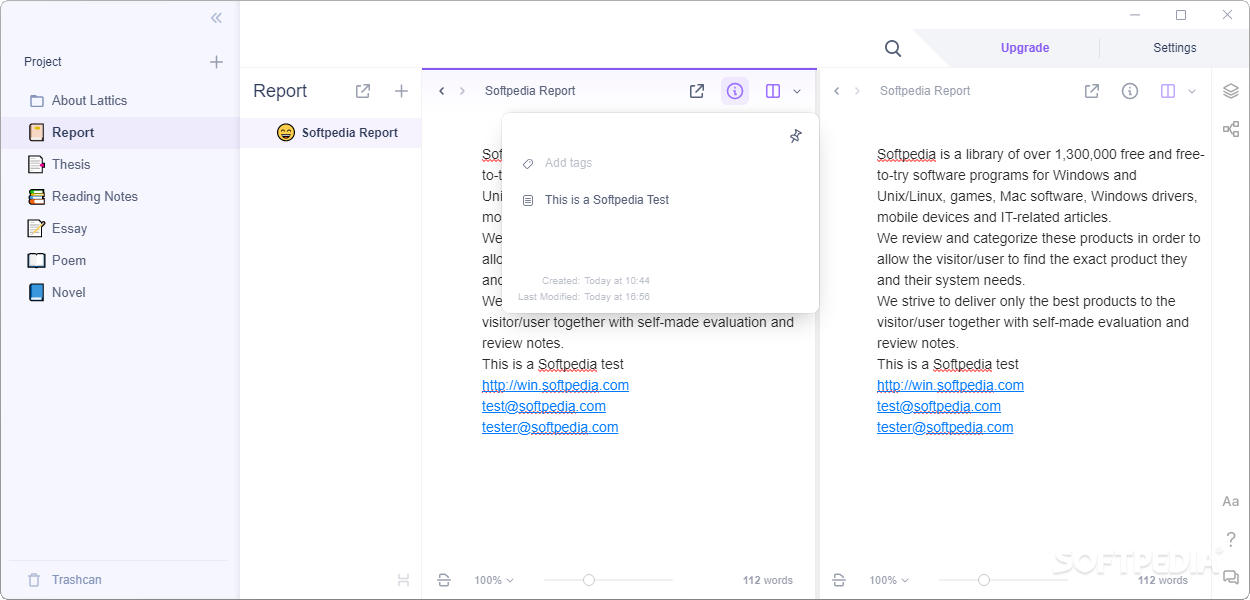Click test@softpedia.com link in left pane
Screen dimensions: 1250x600
(544, 406)
